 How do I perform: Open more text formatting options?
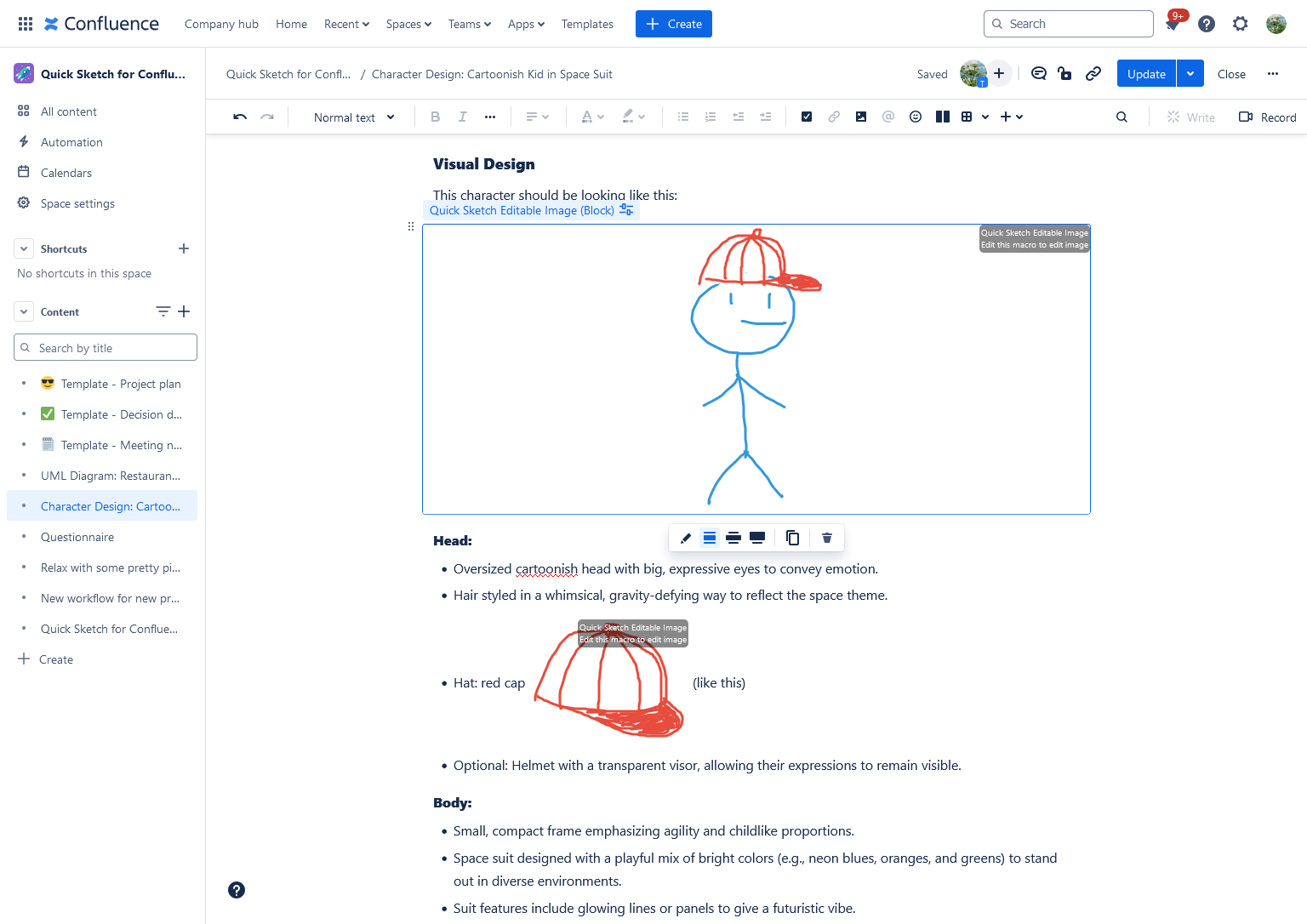coord(490,117)
